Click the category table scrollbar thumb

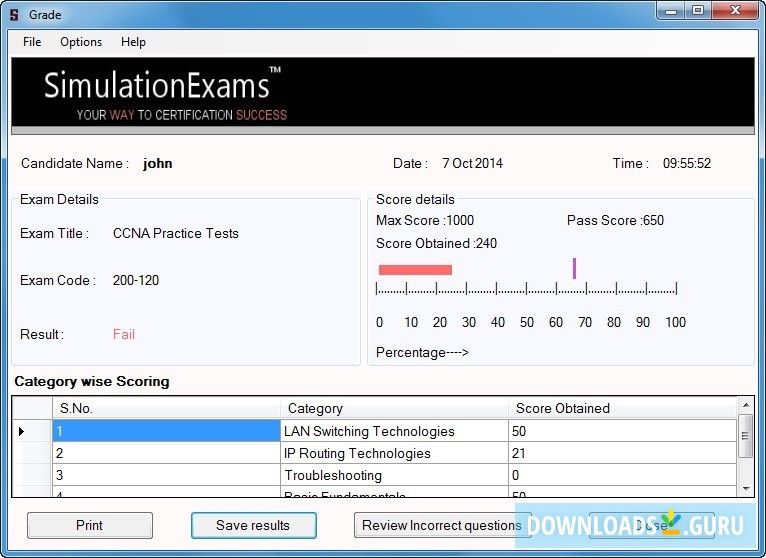tap(745, 436)
